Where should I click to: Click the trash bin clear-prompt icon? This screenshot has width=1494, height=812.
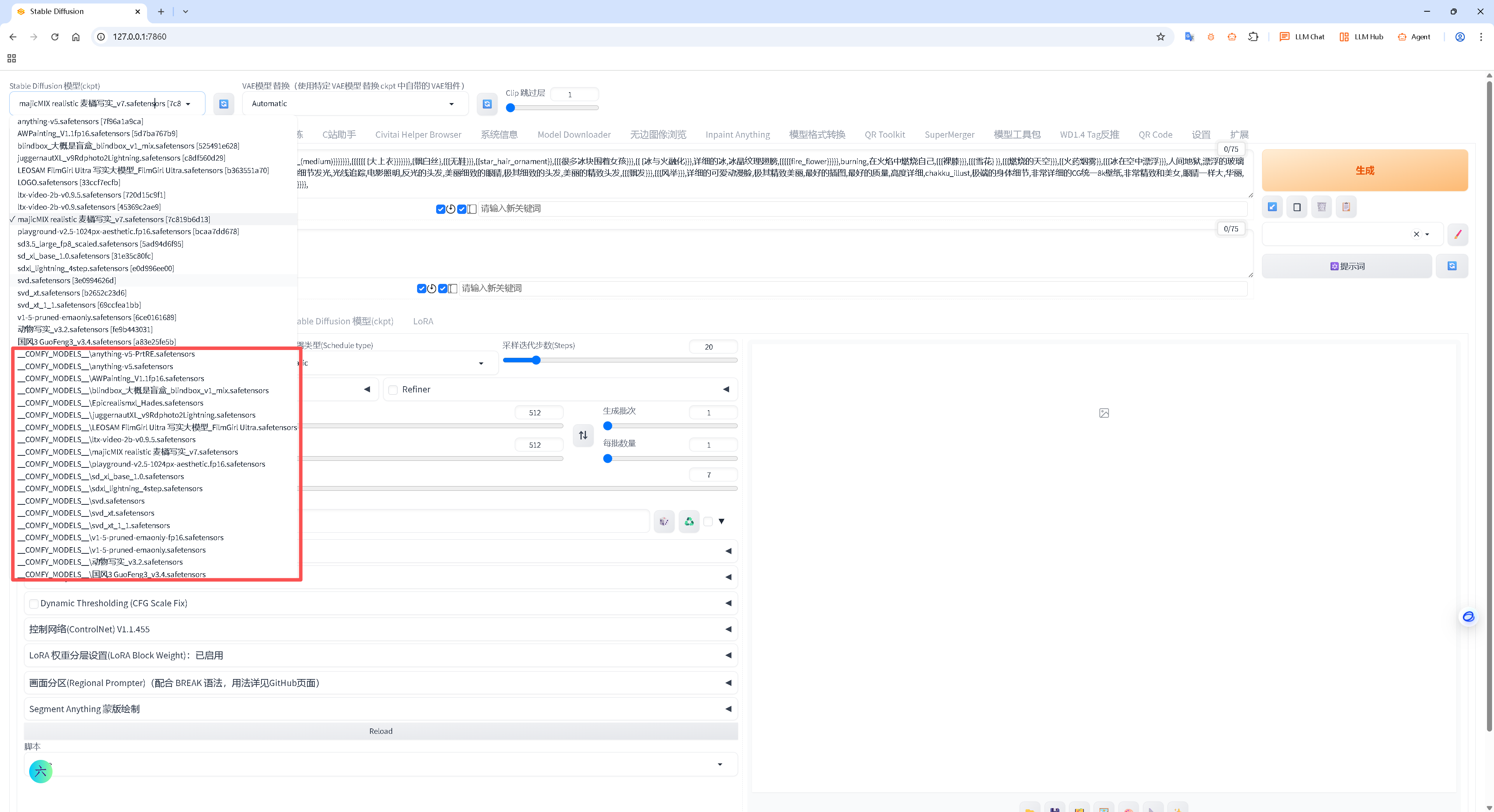click(1321, 207)
